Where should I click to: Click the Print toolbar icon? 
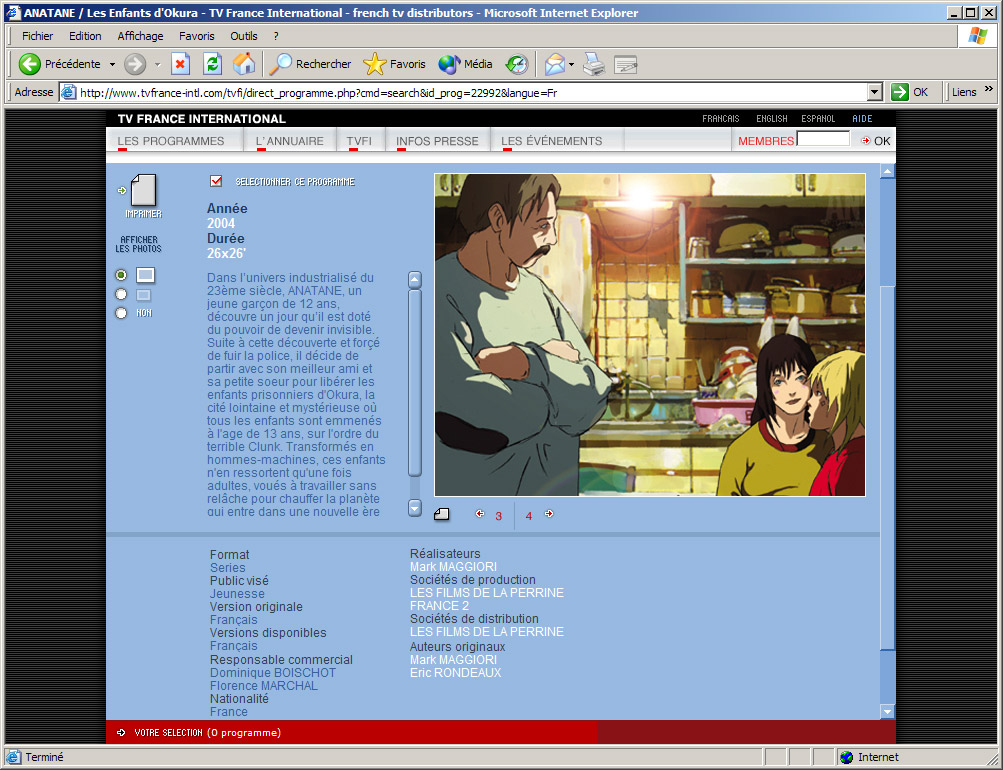(594, 64)
